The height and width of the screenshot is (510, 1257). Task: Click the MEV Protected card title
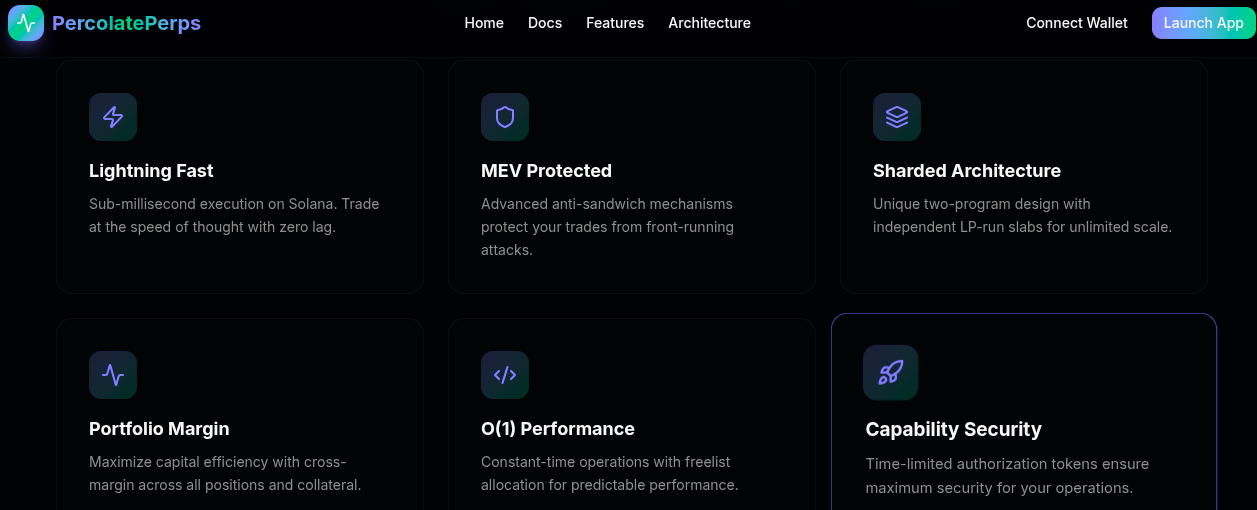tap(546, 171)
